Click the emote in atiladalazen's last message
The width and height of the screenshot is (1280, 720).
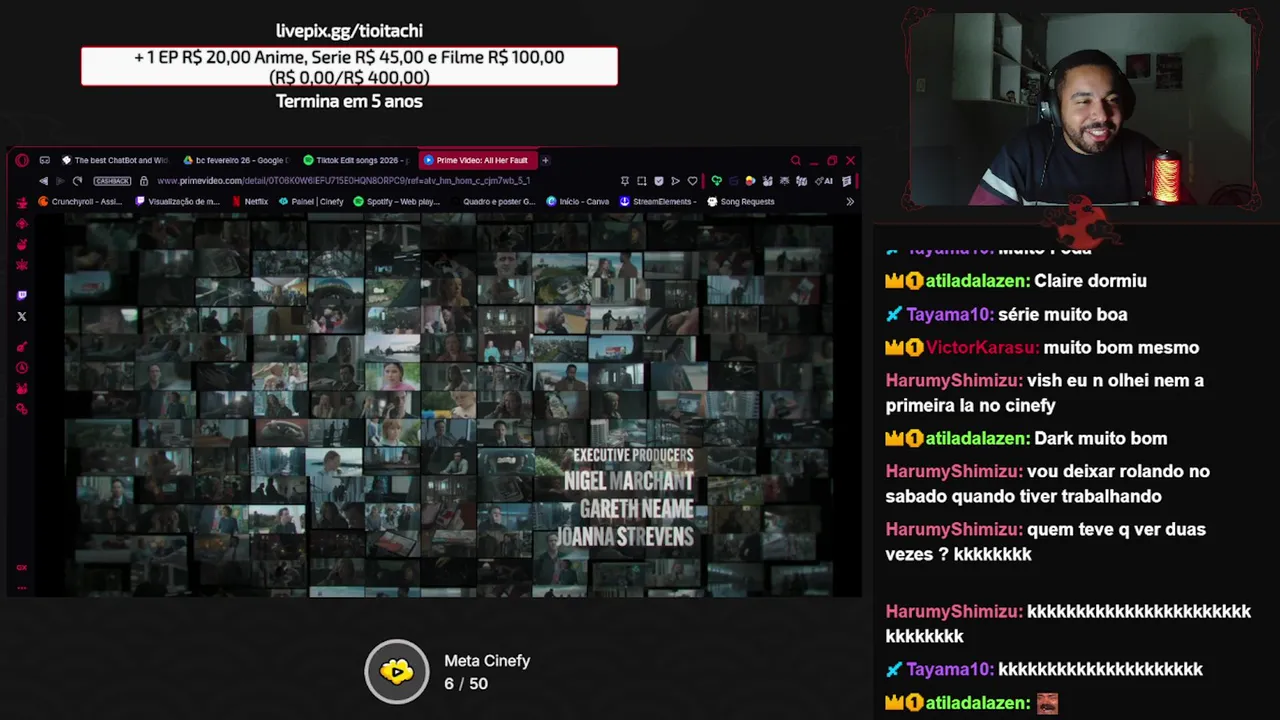pyautogui.click(x=1047, y=703)
